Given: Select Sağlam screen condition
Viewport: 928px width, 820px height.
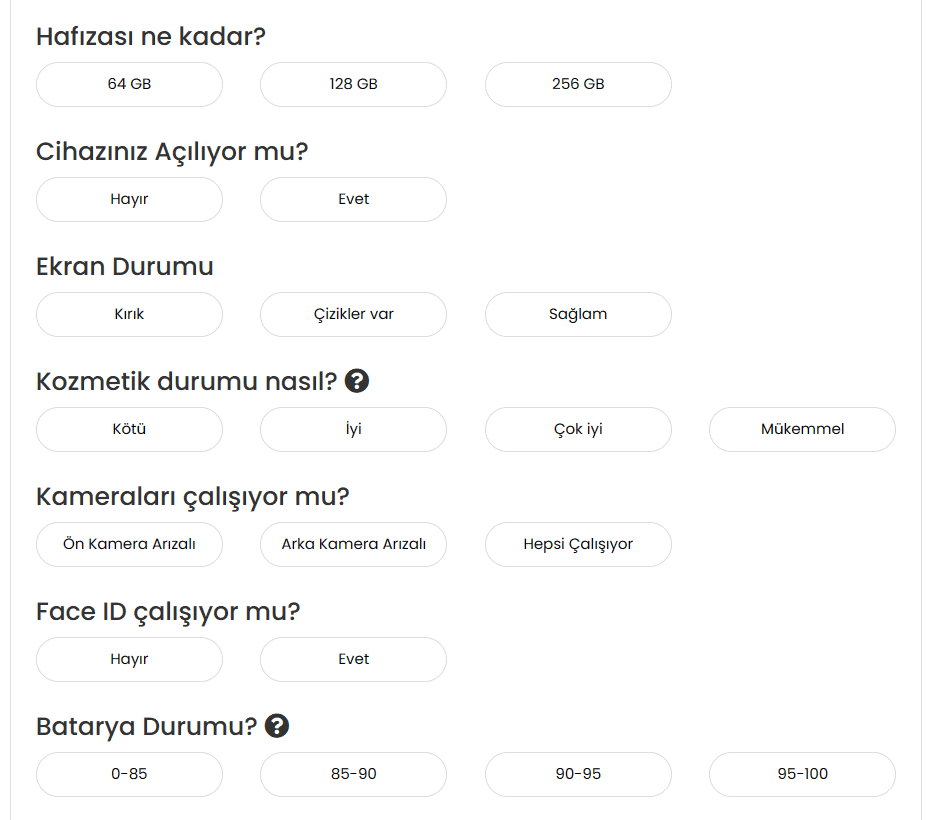Looking at the screenshot, I should (578, 314).
